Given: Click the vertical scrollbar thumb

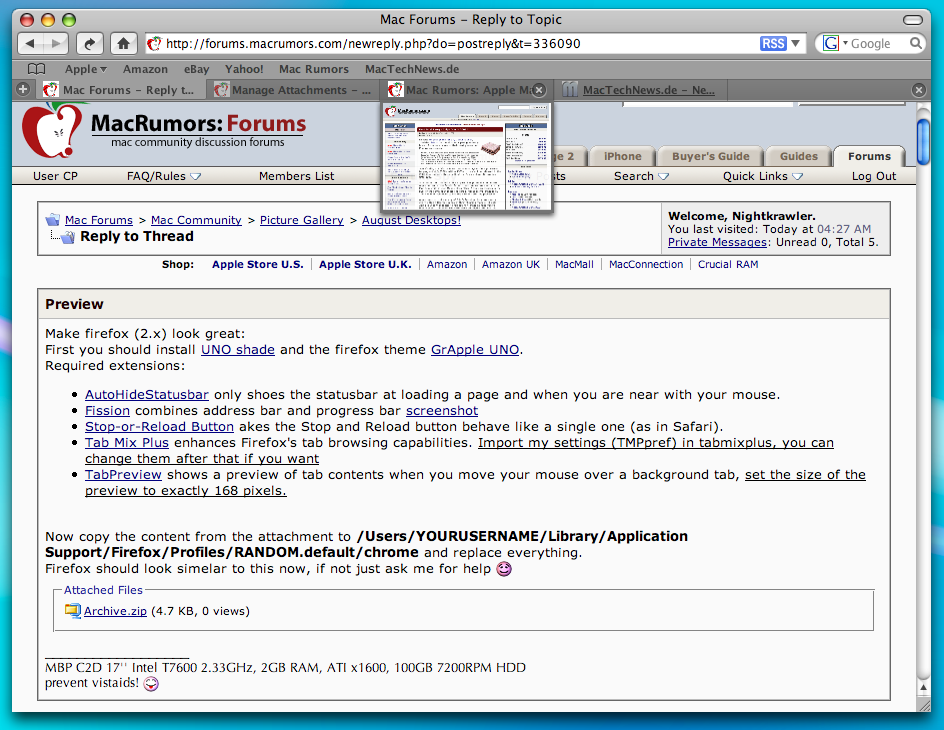Looking at the screenshot, I should point(923,142).
